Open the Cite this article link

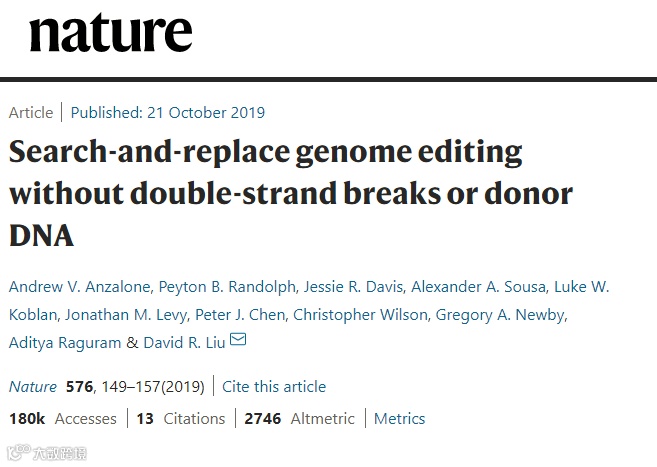pos(274,386)
